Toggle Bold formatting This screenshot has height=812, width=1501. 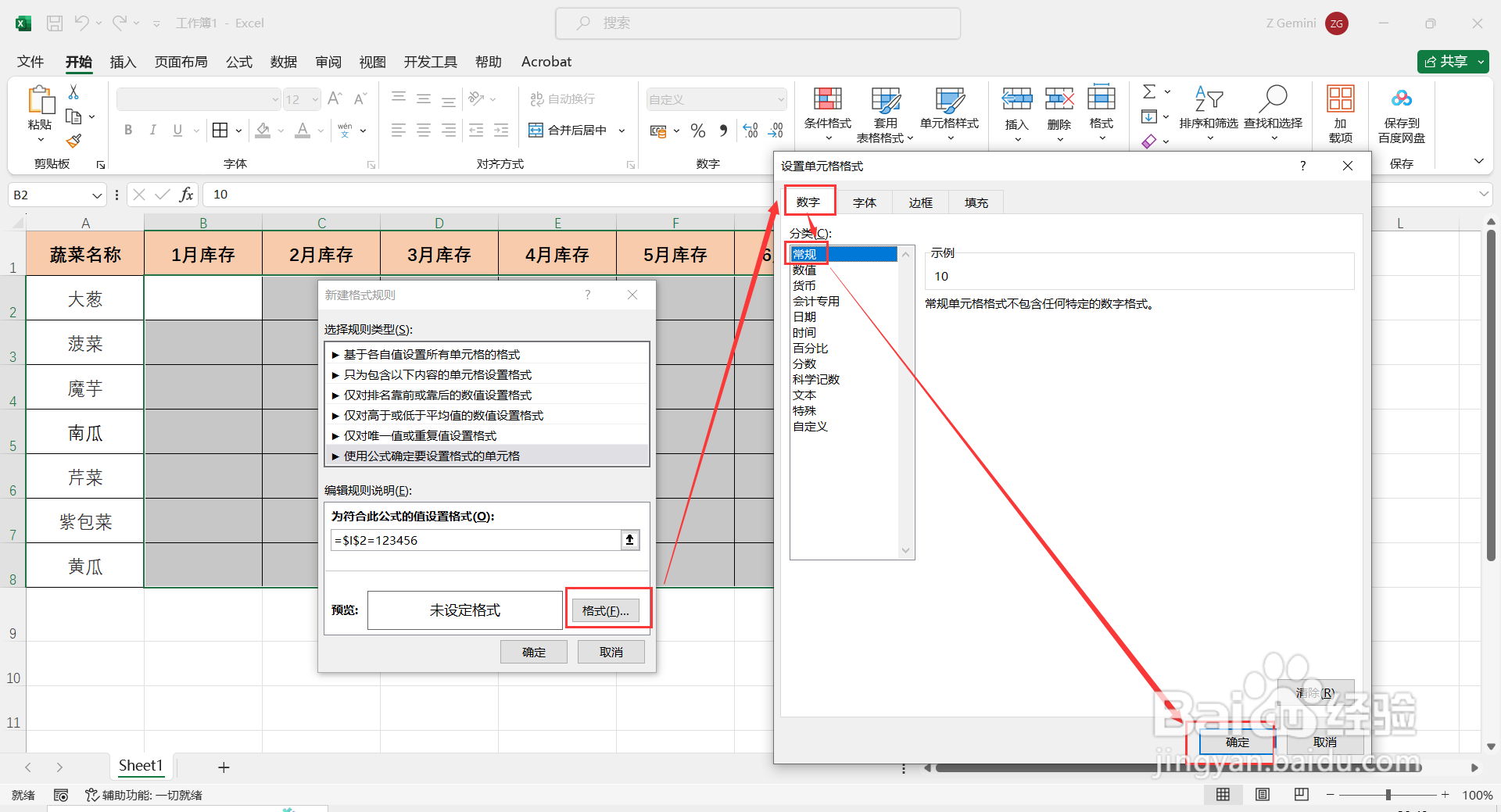(128, 130)
